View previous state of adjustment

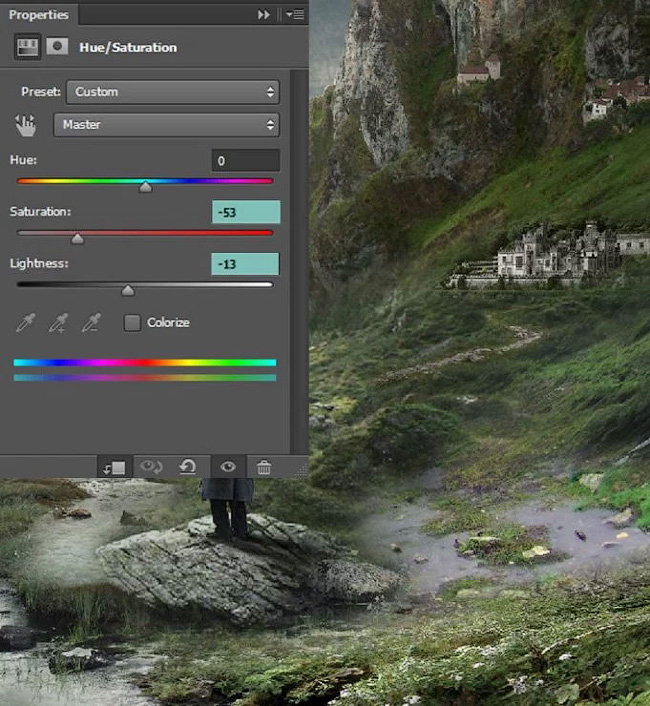click(151, 467)
